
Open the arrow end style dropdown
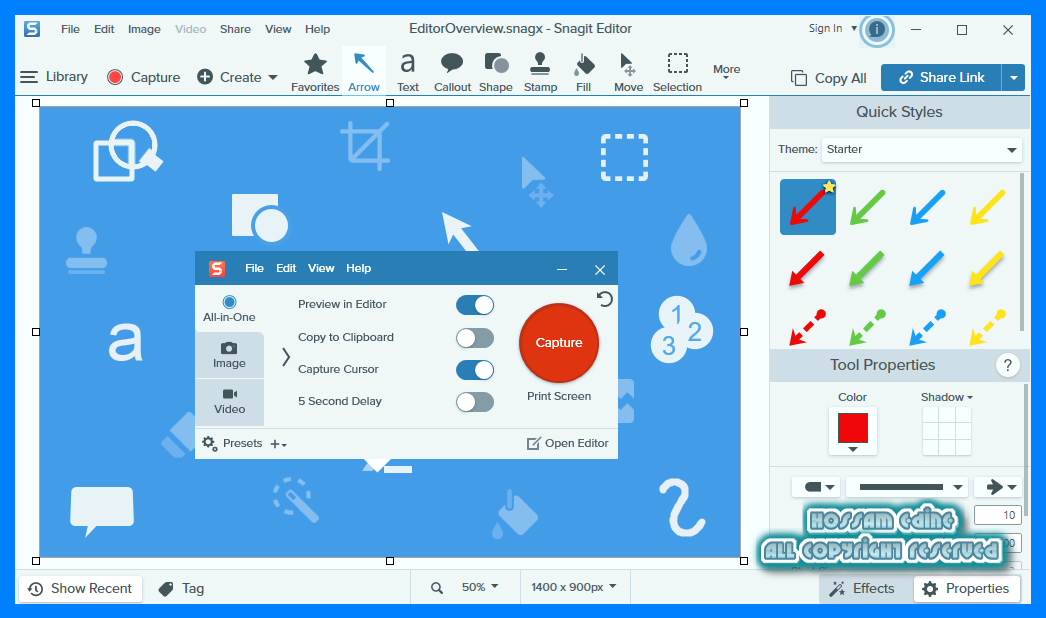[999, 487]
